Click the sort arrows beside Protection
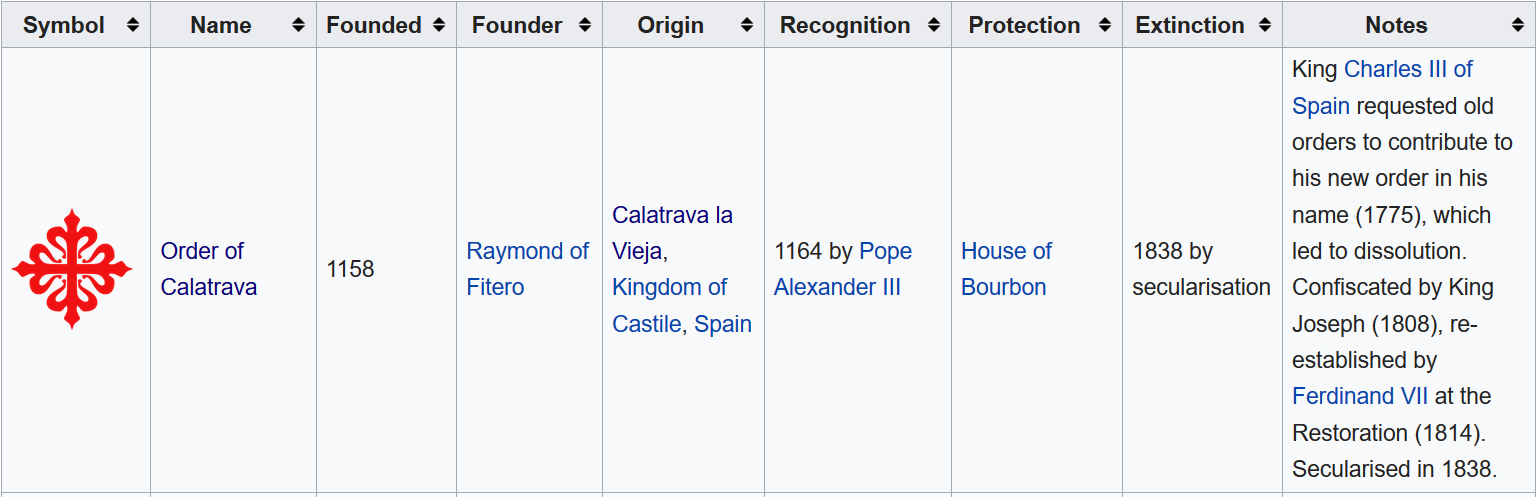The height and width of the screenshot is (497, 1536). (x=1104, y=25)
